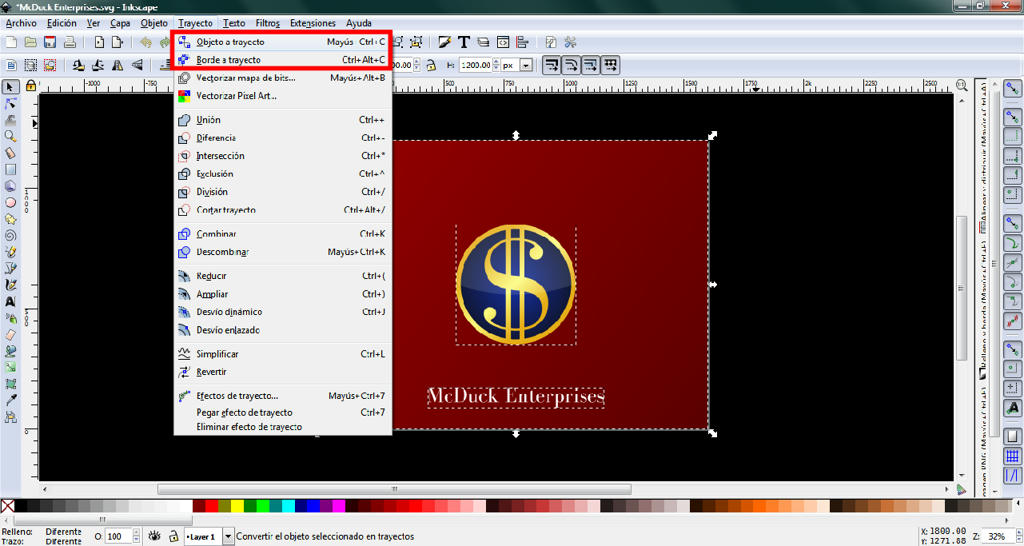Viewport: 1024px width, 546px height.
Task: Choose Diferencia from the menu
Action: [x=283, y=138]
